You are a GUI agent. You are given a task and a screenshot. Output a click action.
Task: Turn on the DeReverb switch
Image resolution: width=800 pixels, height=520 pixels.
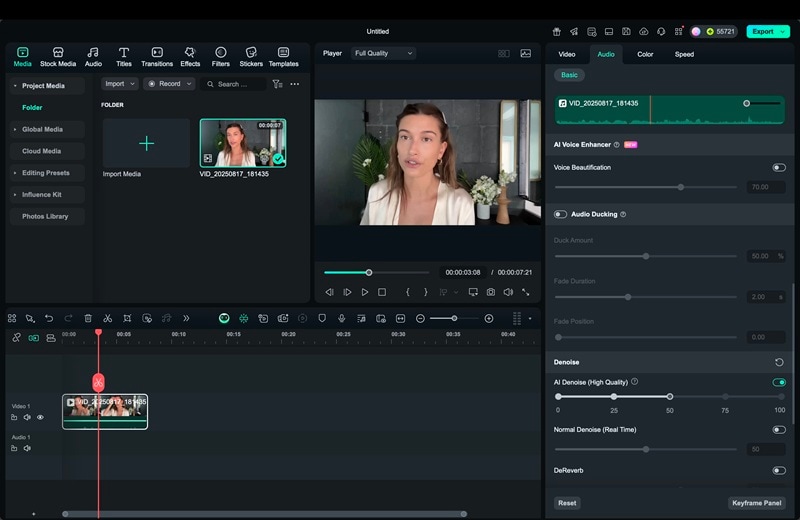[x=779, y=471]
